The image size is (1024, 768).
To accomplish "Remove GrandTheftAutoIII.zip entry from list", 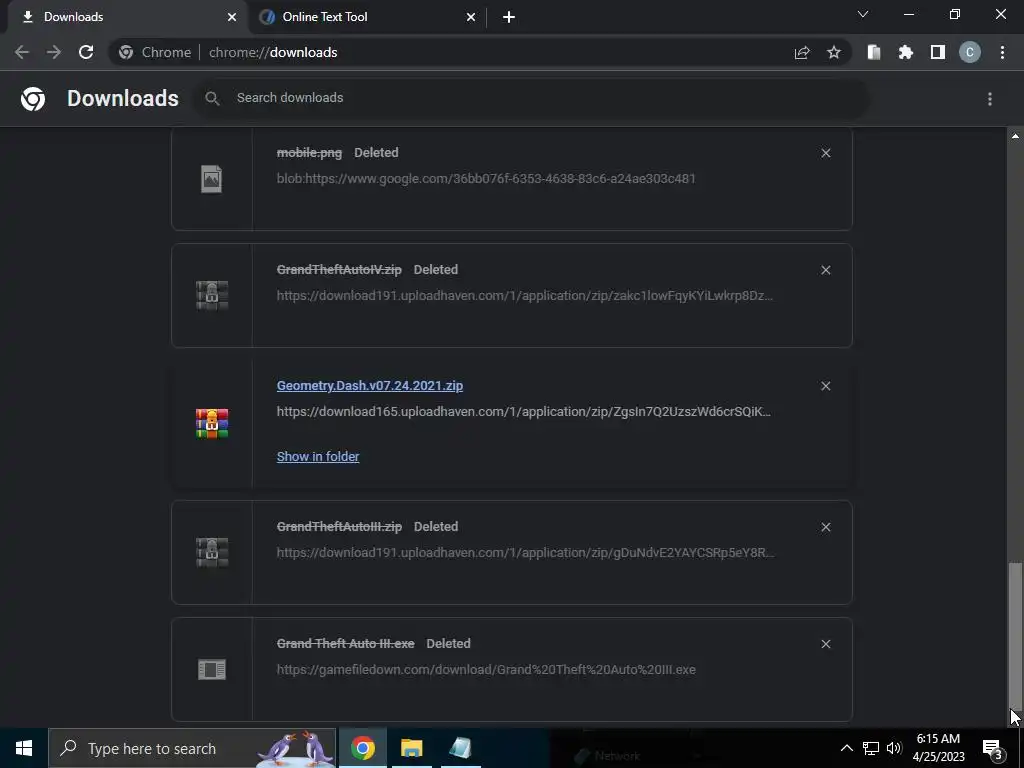I will click(825, 526).
